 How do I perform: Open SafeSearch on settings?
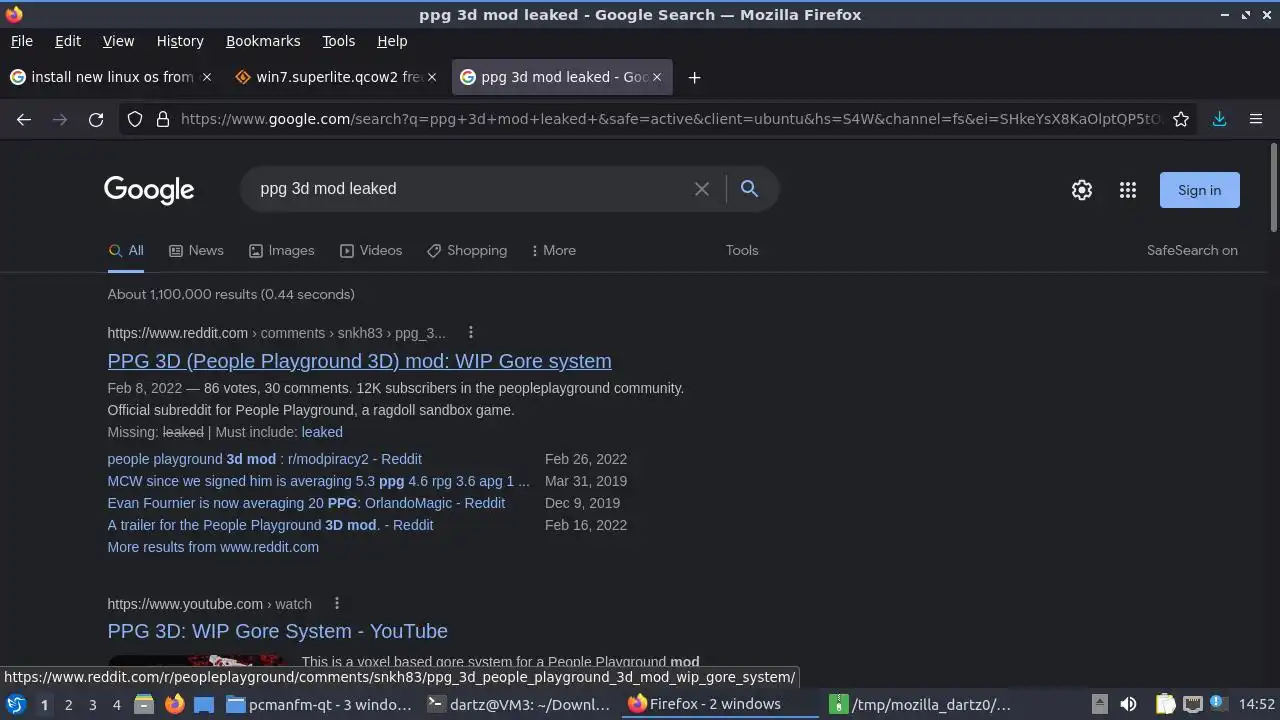pos(1192,251)
